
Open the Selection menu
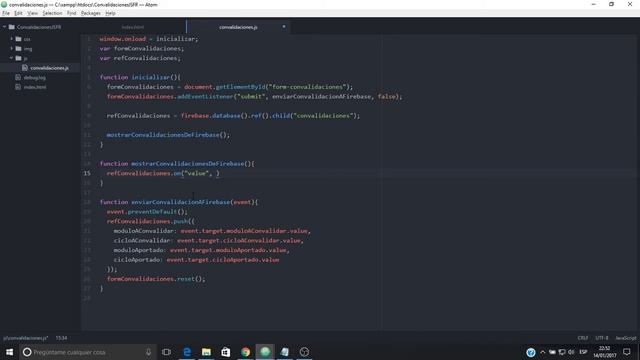pos(52,13)
